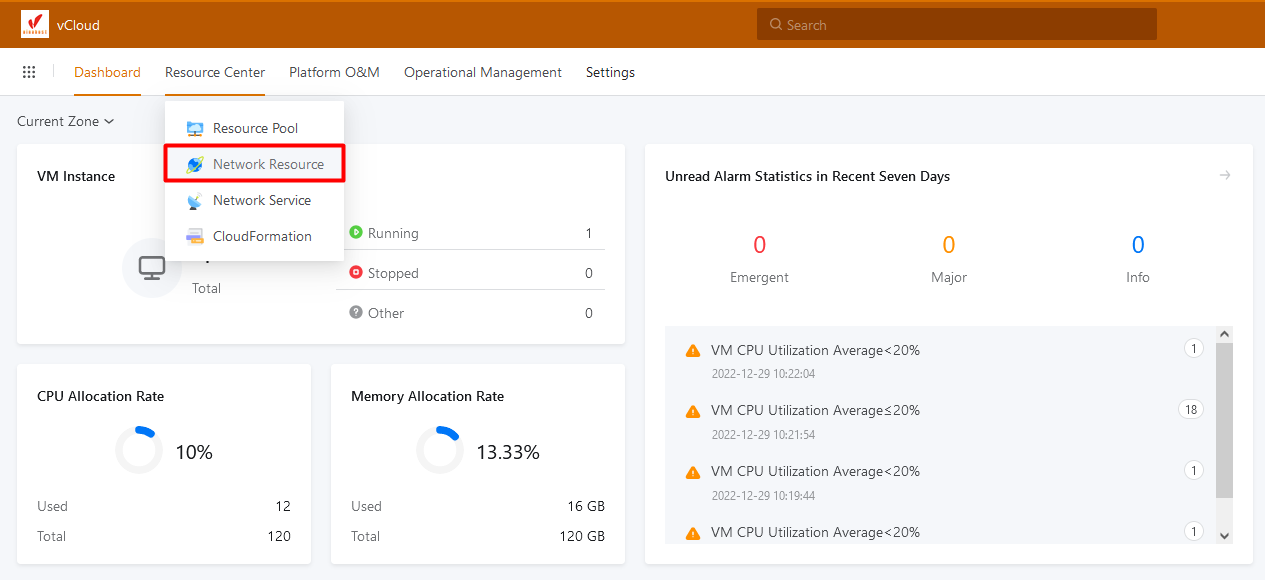Click the green Running status icon
The width and height of the screenshot is (1265, 580).
coord(356,233)
